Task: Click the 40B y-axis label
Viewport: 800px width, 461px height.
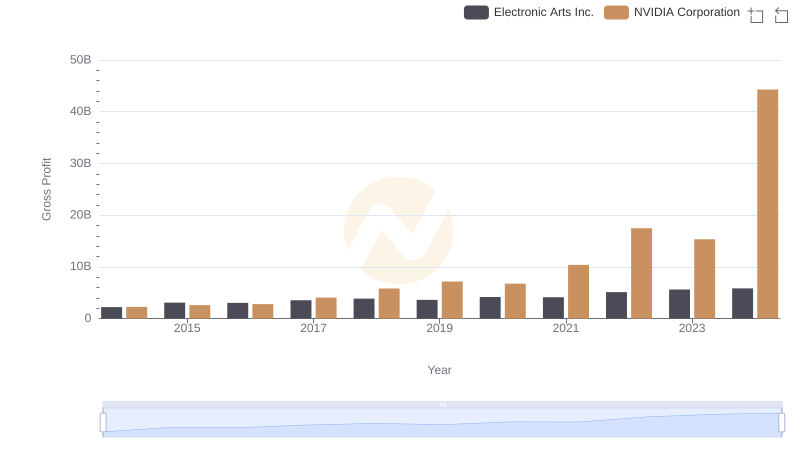Action: [x=81, y=111]
